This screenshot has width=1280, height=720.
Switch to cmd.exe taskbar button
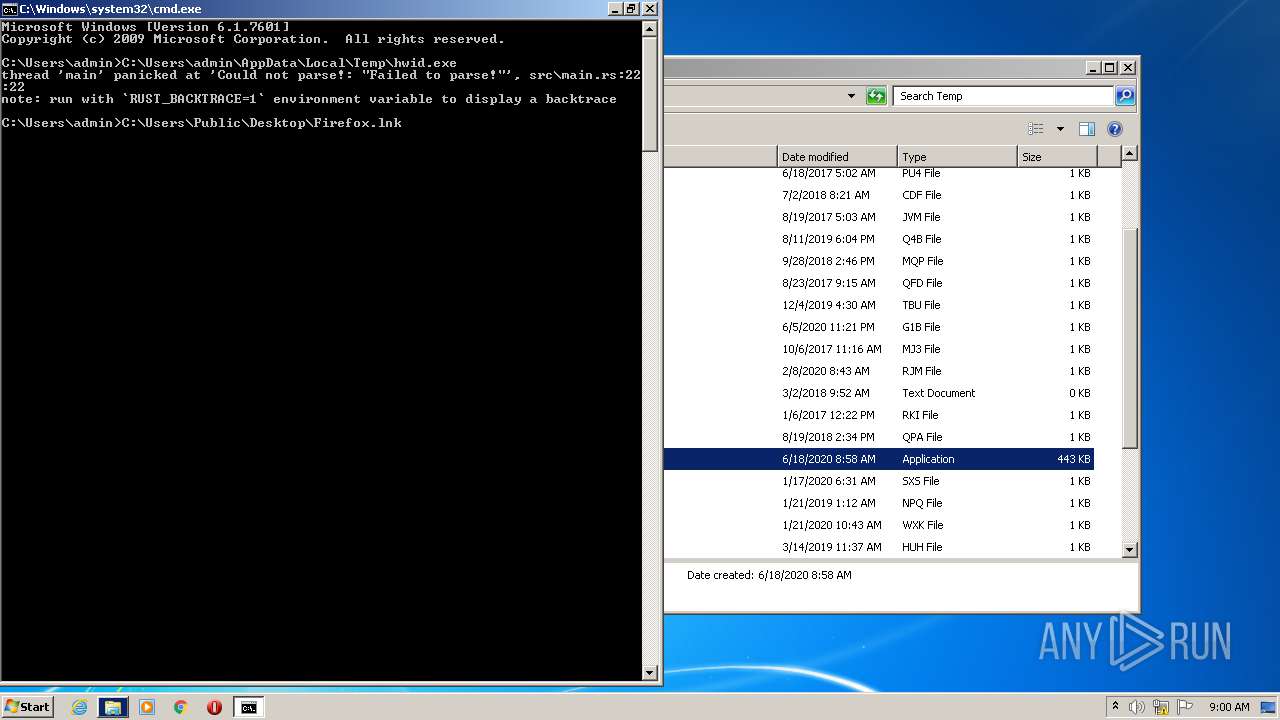(x=248, y=707)
